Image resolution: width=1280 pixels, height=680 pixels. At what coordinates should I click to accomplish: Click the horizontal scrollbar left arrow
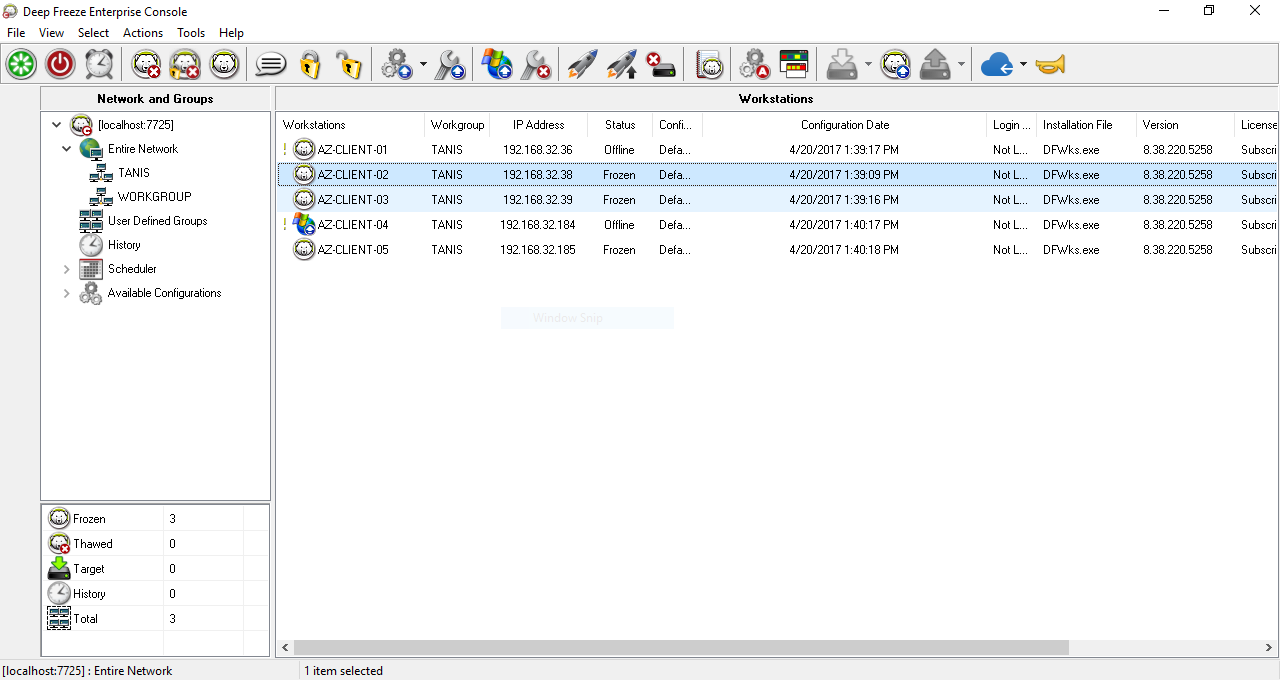285,648
